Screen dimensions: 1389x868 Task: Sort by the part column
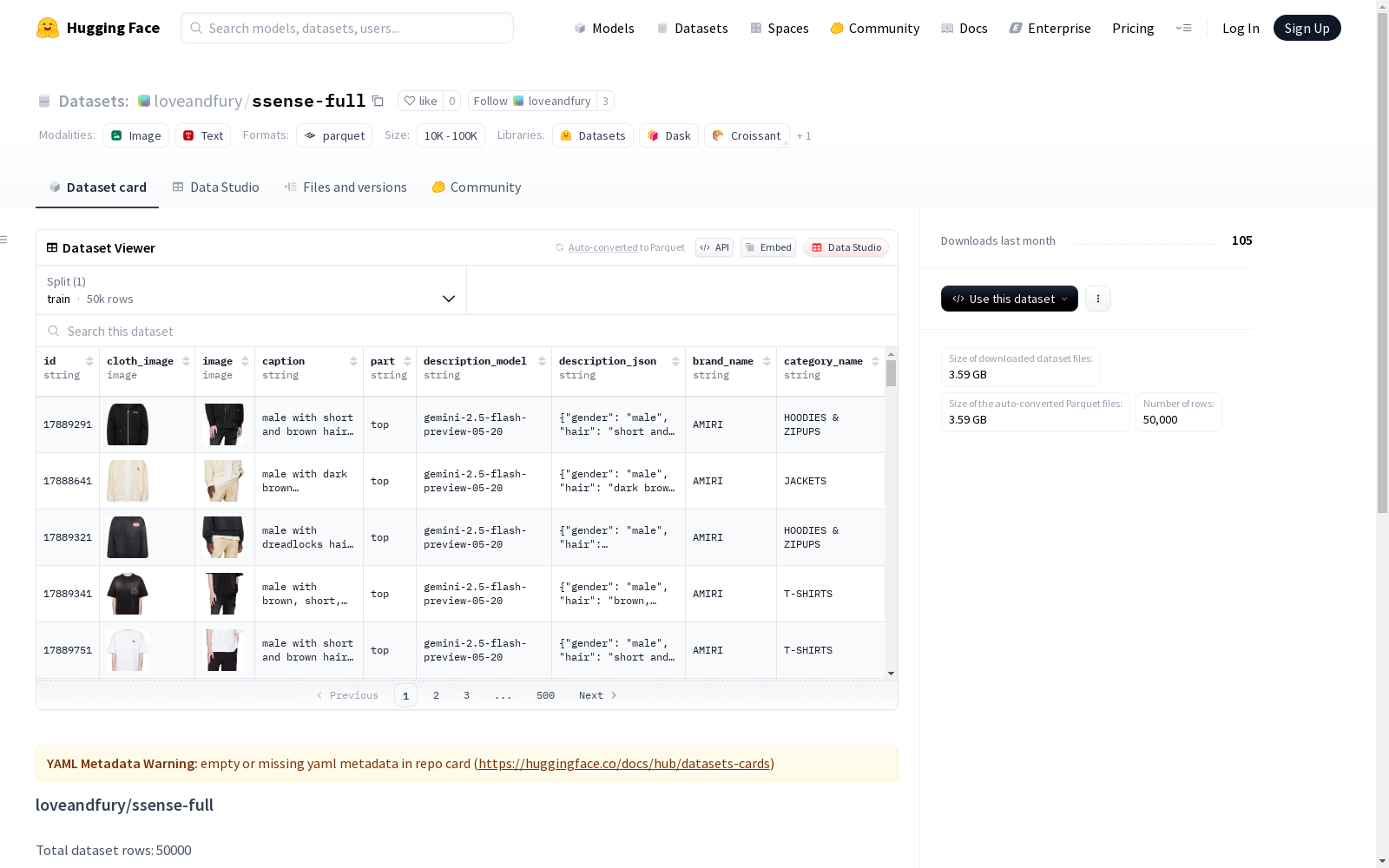point(407,361)
